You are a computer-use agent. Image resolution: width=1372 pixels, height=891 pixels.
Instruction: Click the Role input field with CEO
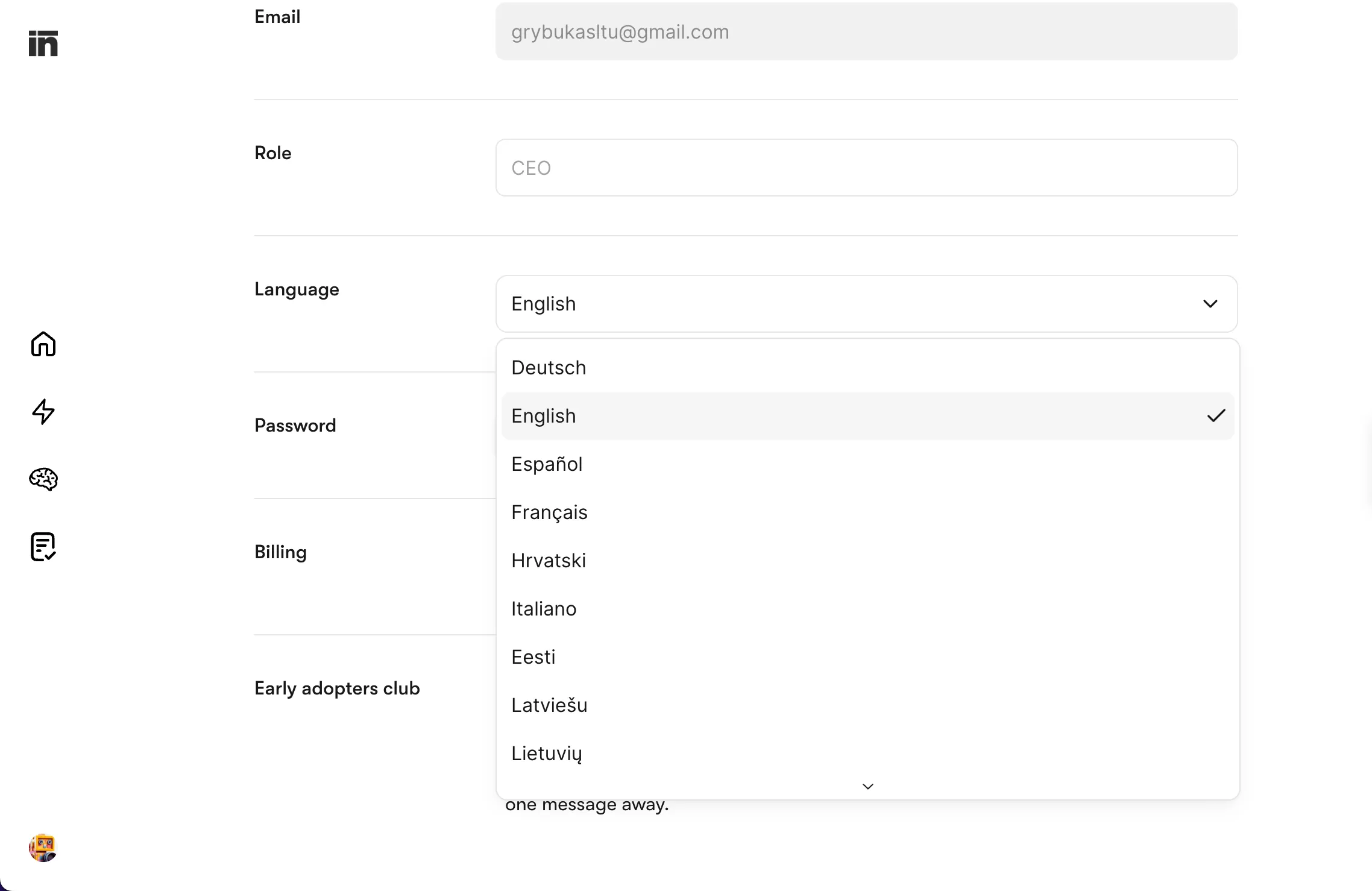866,168
